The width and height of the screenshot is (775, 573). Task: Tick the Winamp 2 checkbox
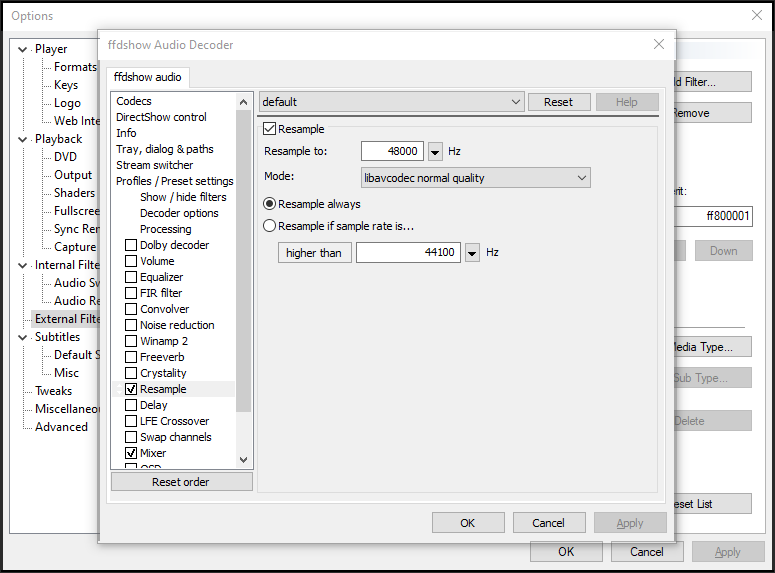tap(131, 341)
